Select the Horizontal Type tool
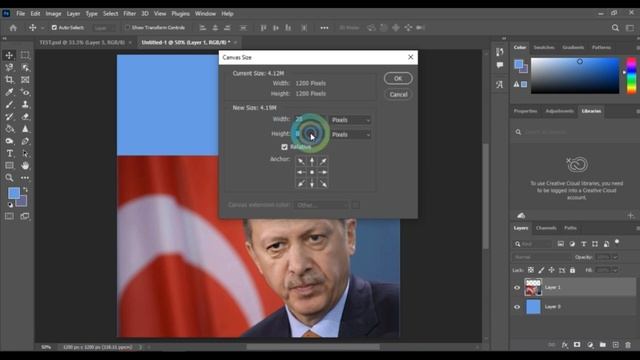The height and width of the screenshot is (360, 640). [9, 153]
